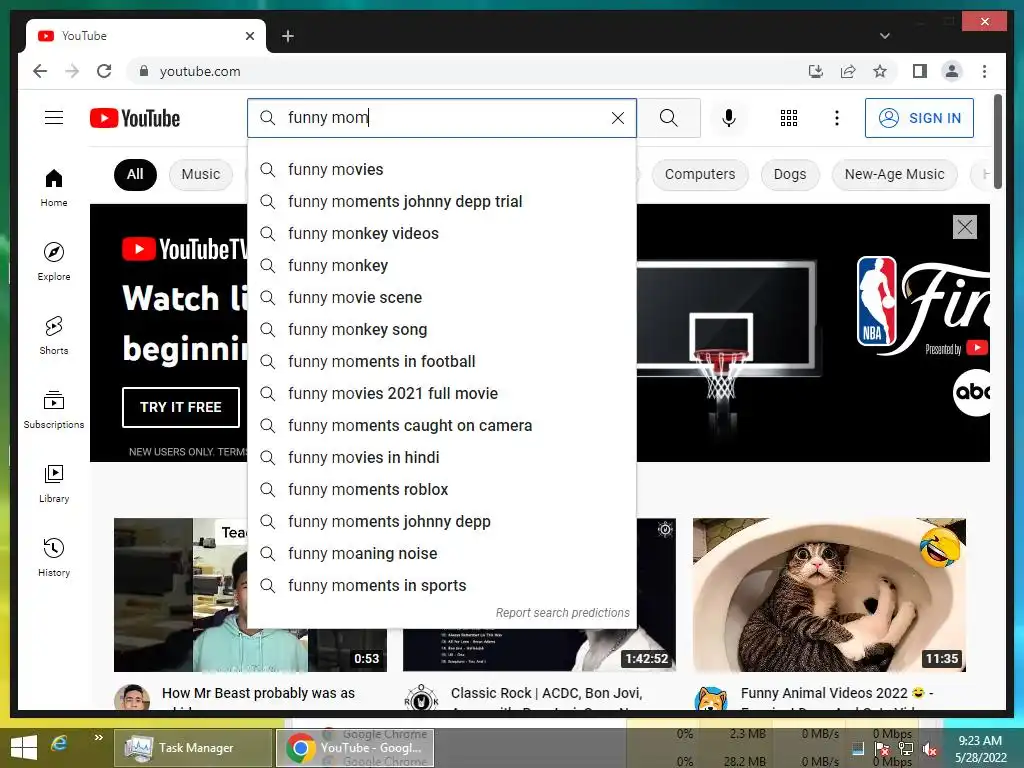
Task: Select the Dogs filter chip
Action: (x=790, y=174)
